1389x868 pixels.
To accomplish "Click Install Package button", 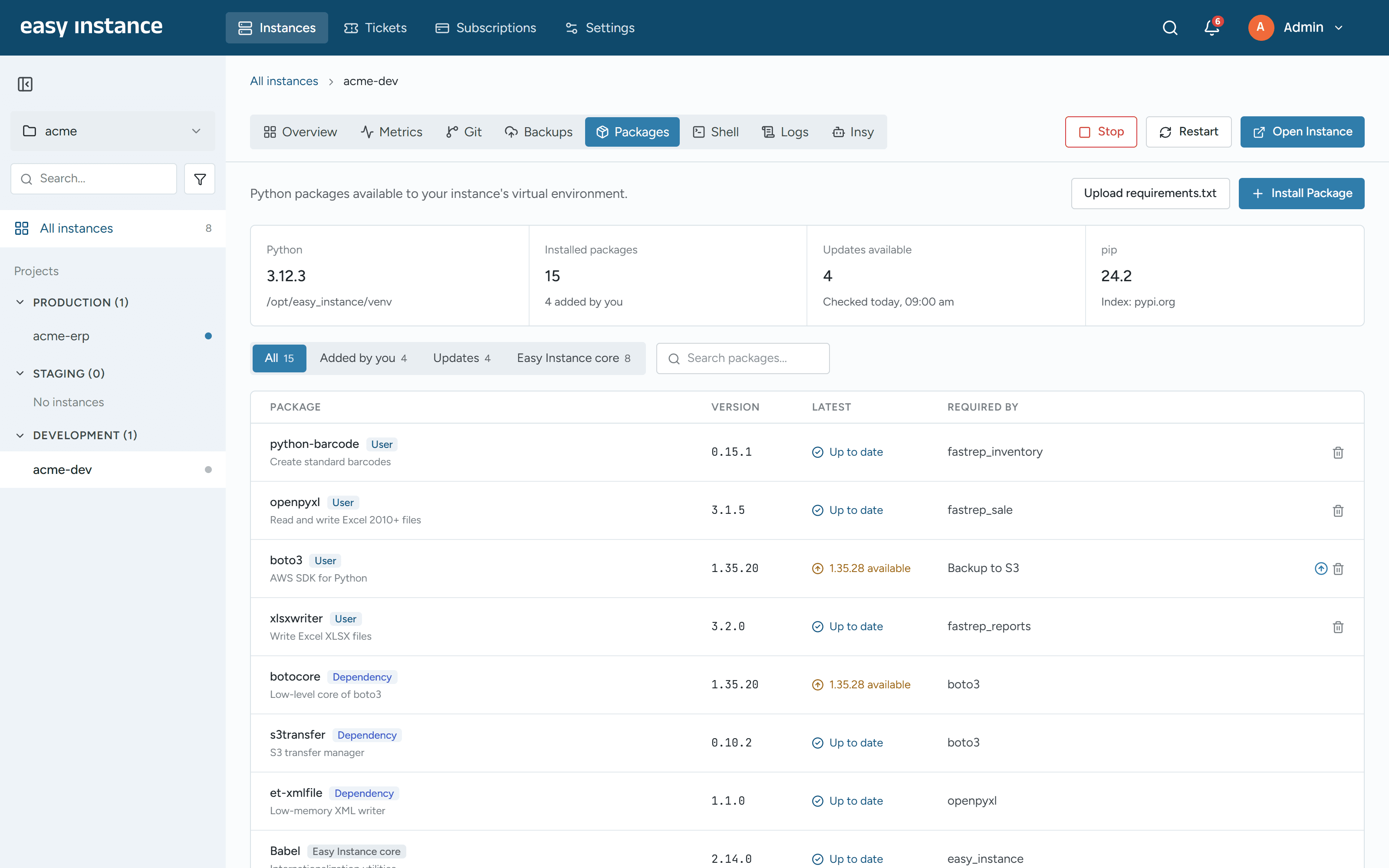I will click(1301, 194).
